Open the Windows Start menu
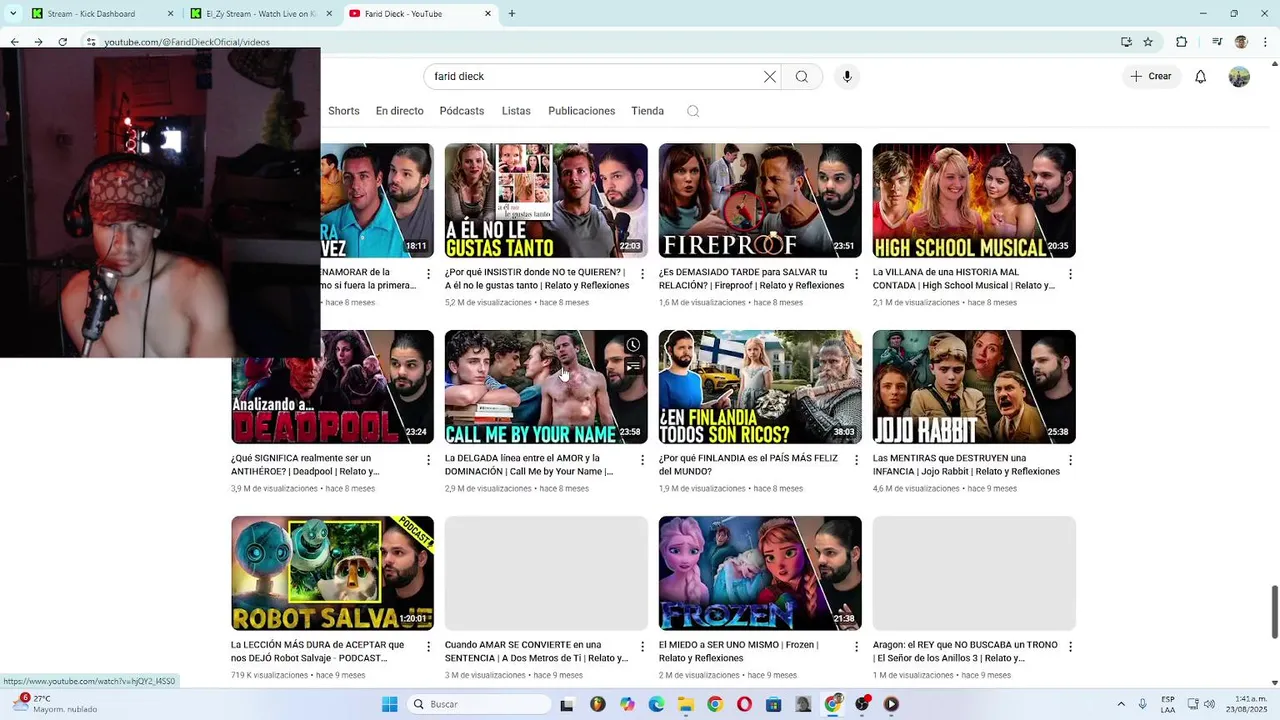This screenshot has height=720, width=1280. [x=390, y=704]
